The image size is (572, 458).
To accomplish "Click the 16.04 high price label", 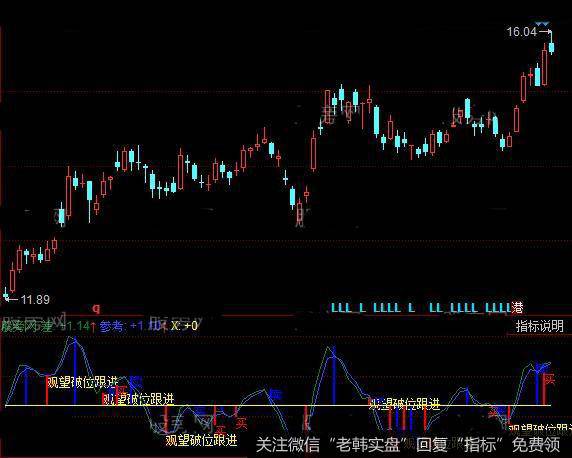I will coord(522,32).
